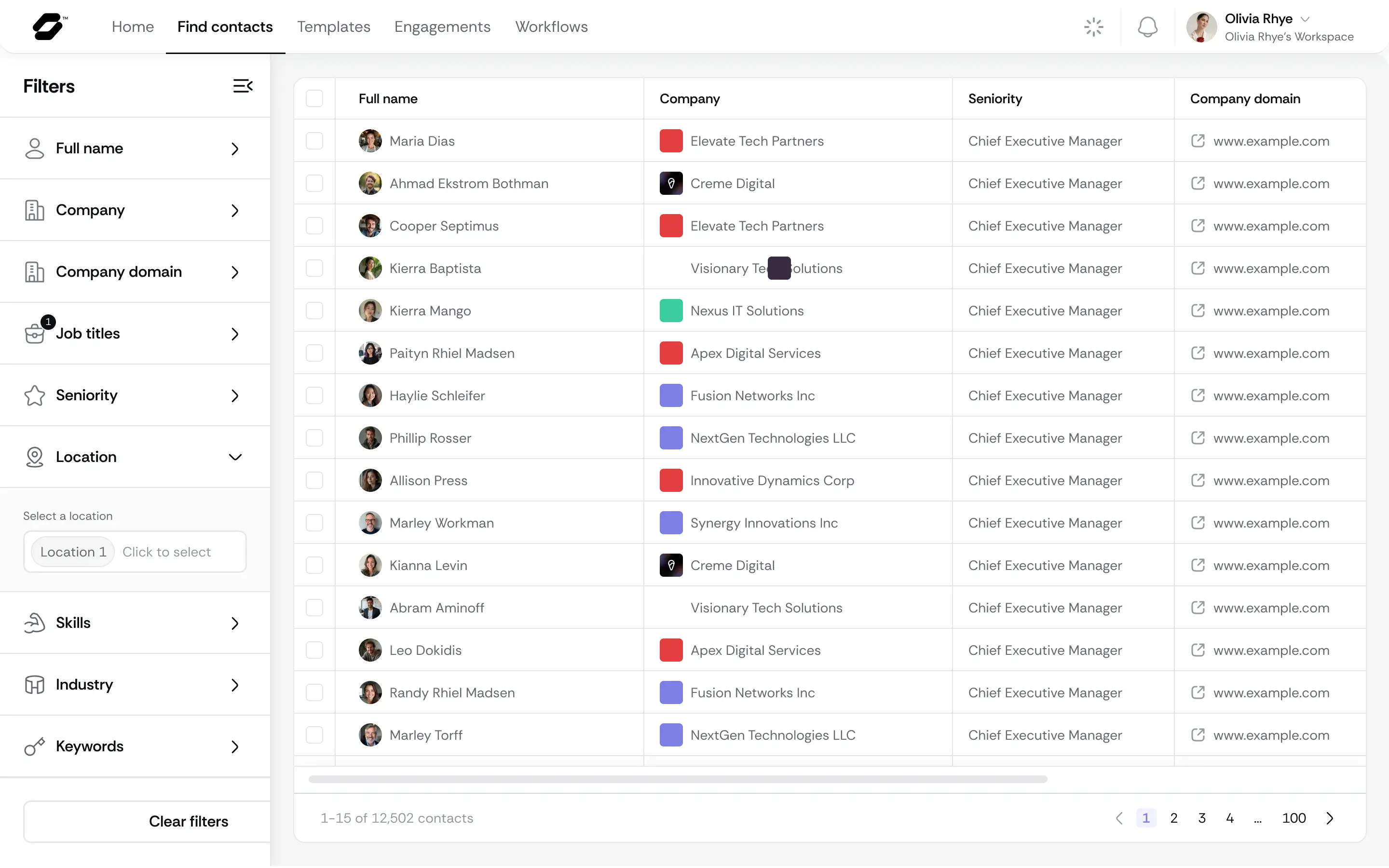Check the box for Cooper Septimus
The height and width of the screenshot is (868, 1389).
pyautogui.click(x=314, y=226)
